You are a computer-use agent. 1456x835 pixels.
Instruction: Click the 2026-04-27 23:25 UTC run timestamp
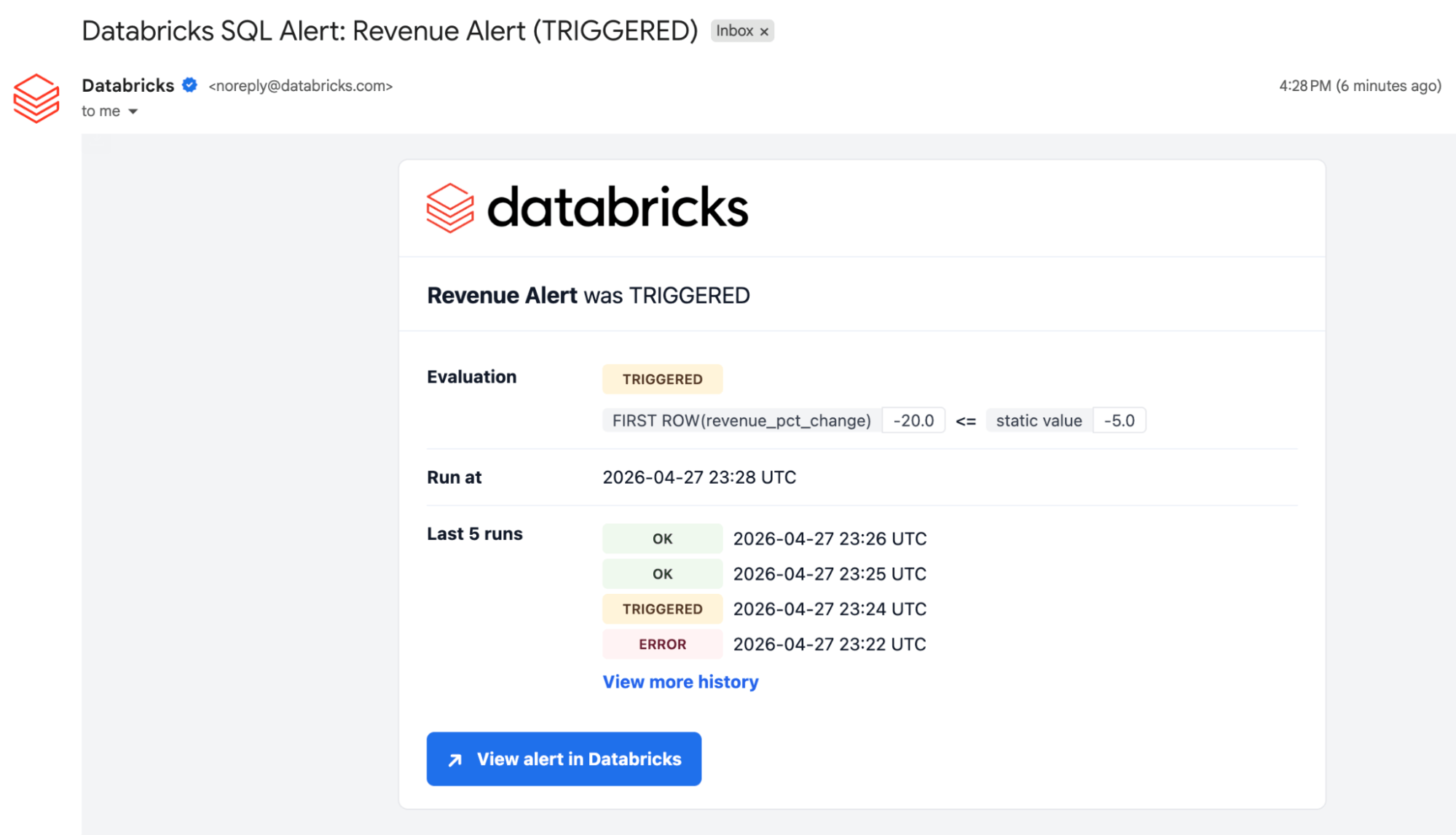coord(830,573)
